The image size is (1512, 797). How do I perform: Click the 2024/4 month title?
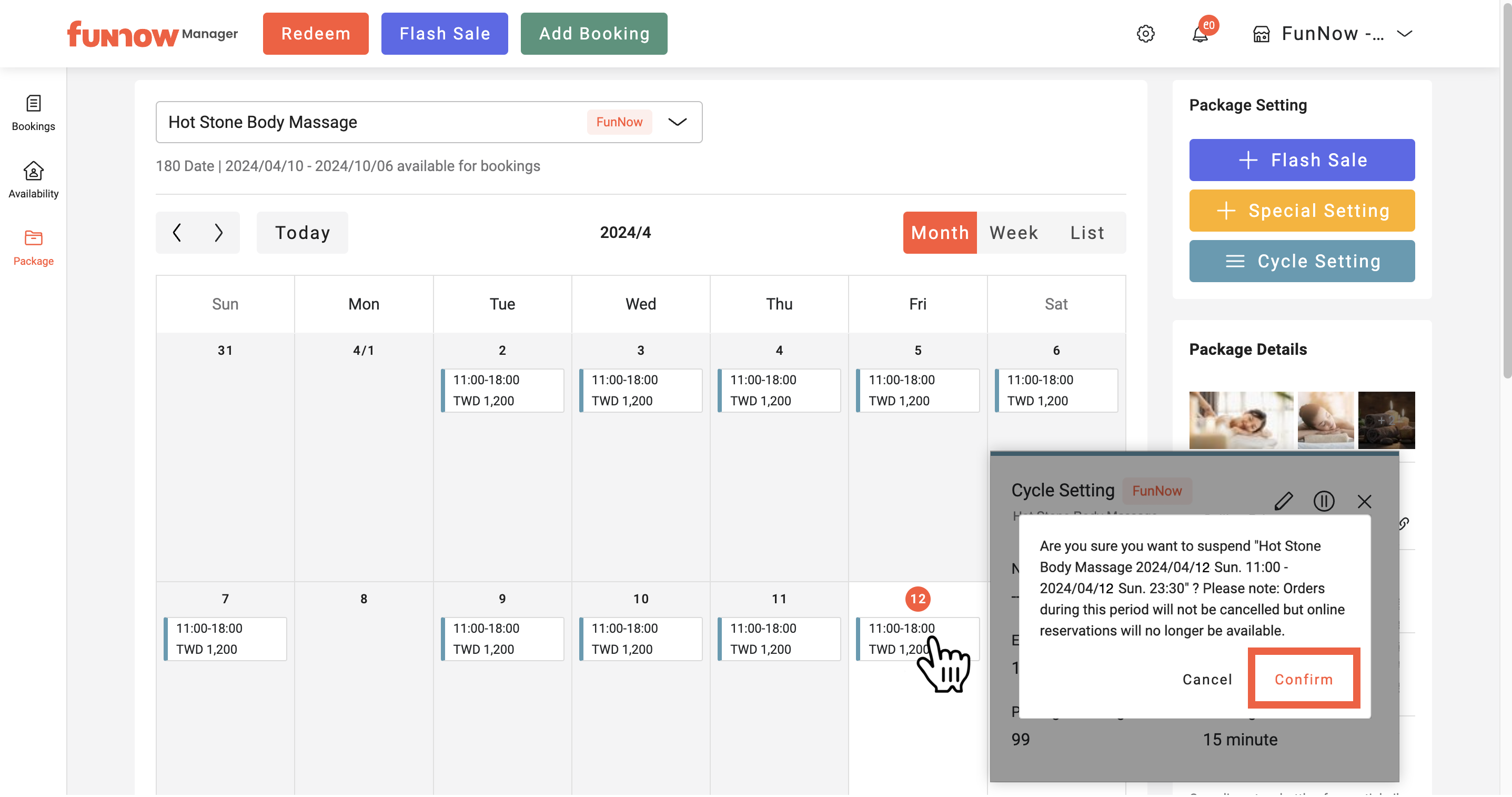click(x=625, y=233)
